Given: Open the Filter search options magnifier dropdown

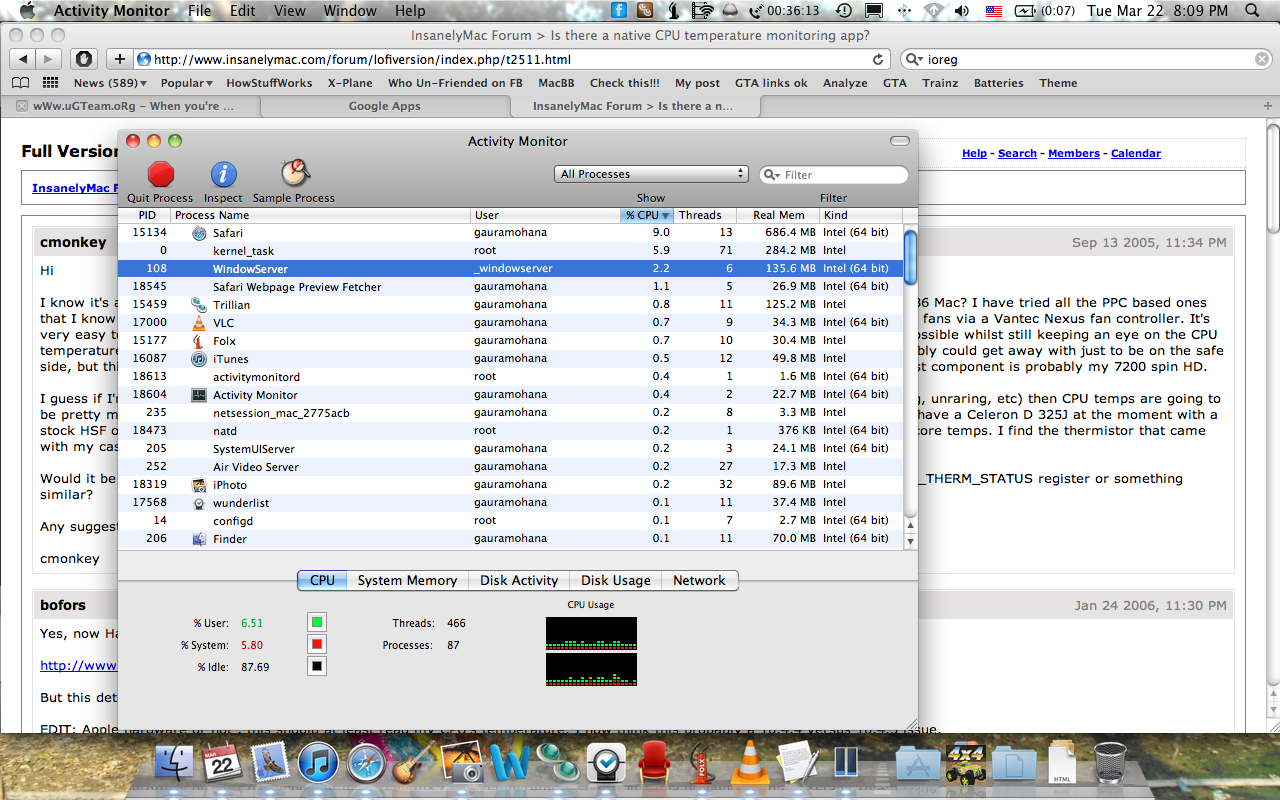Looking at the screenshot, I should [x=772, y=175].
